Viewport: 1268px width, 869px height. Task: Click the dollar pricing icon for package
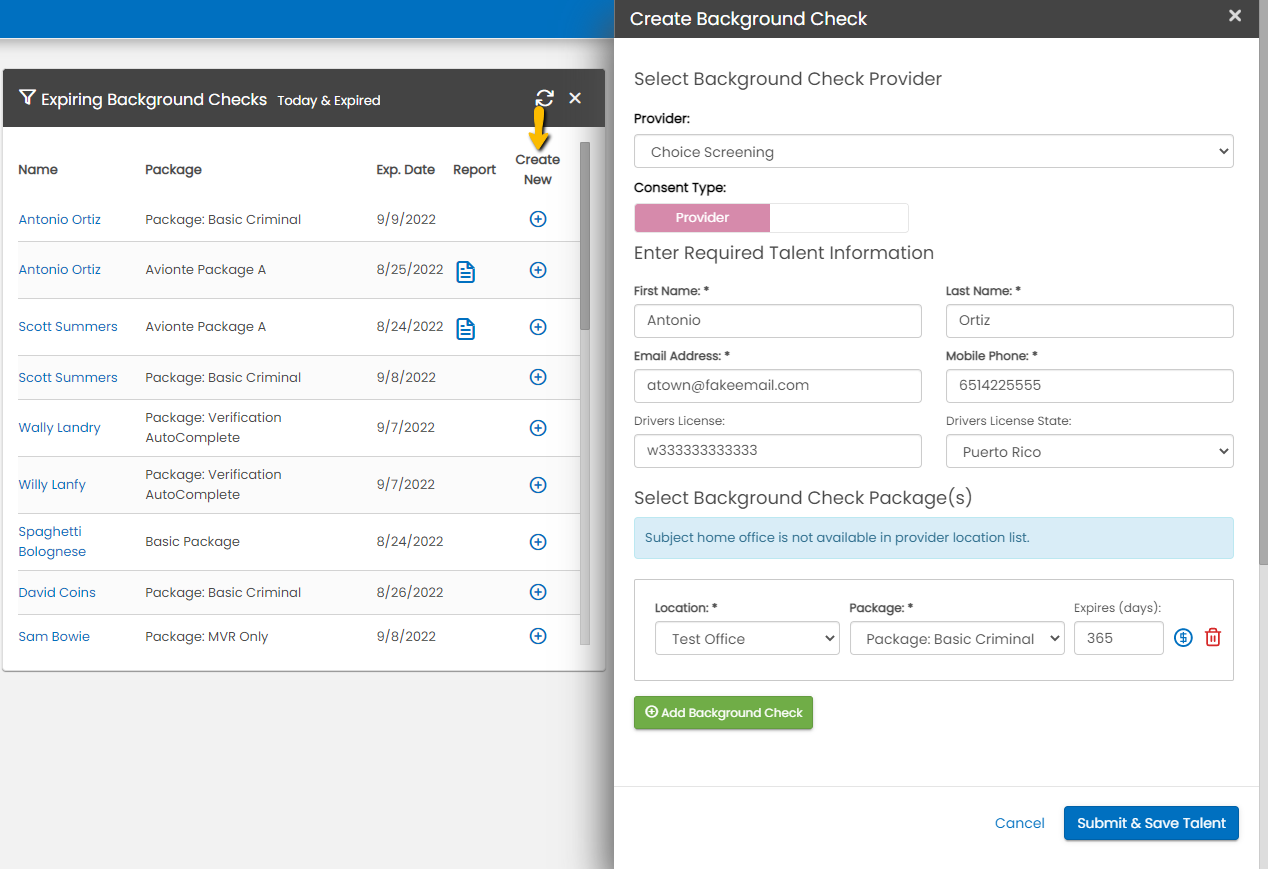point(1183,638)
